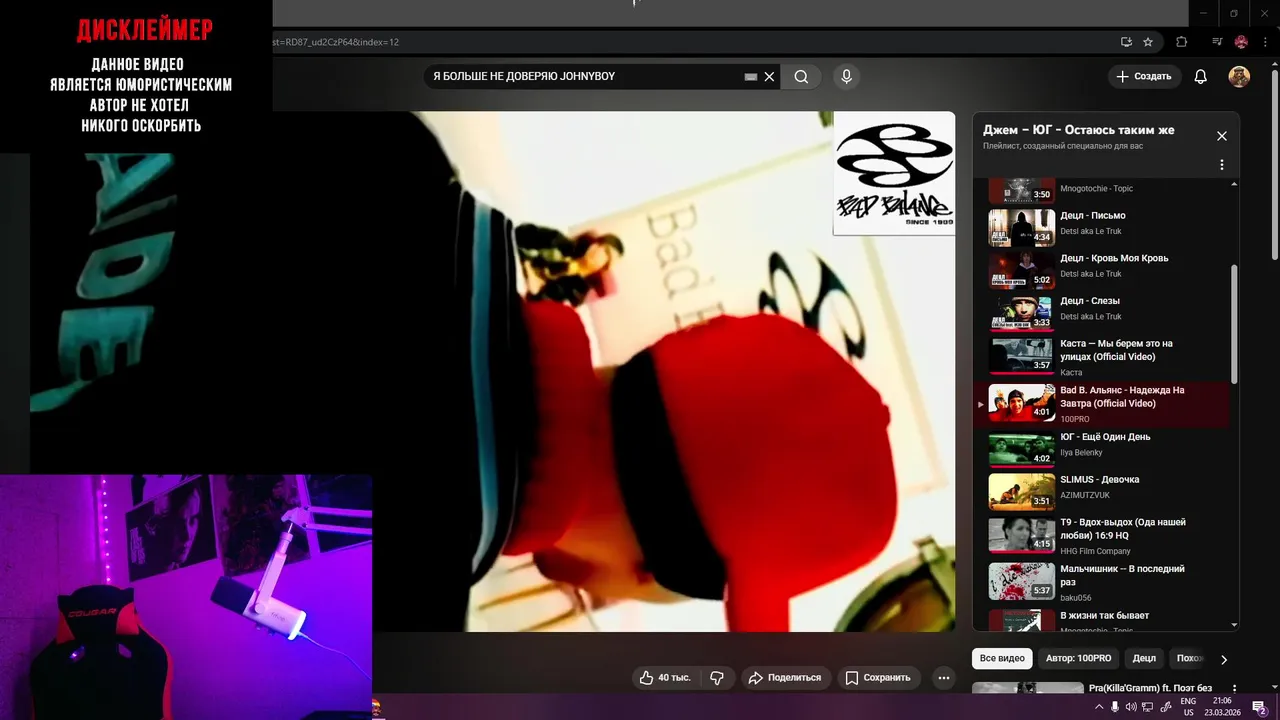The width and height of the screenshot is (1280, 720).
Task: Click the Поделиться share button
Action: pos(785,677)
